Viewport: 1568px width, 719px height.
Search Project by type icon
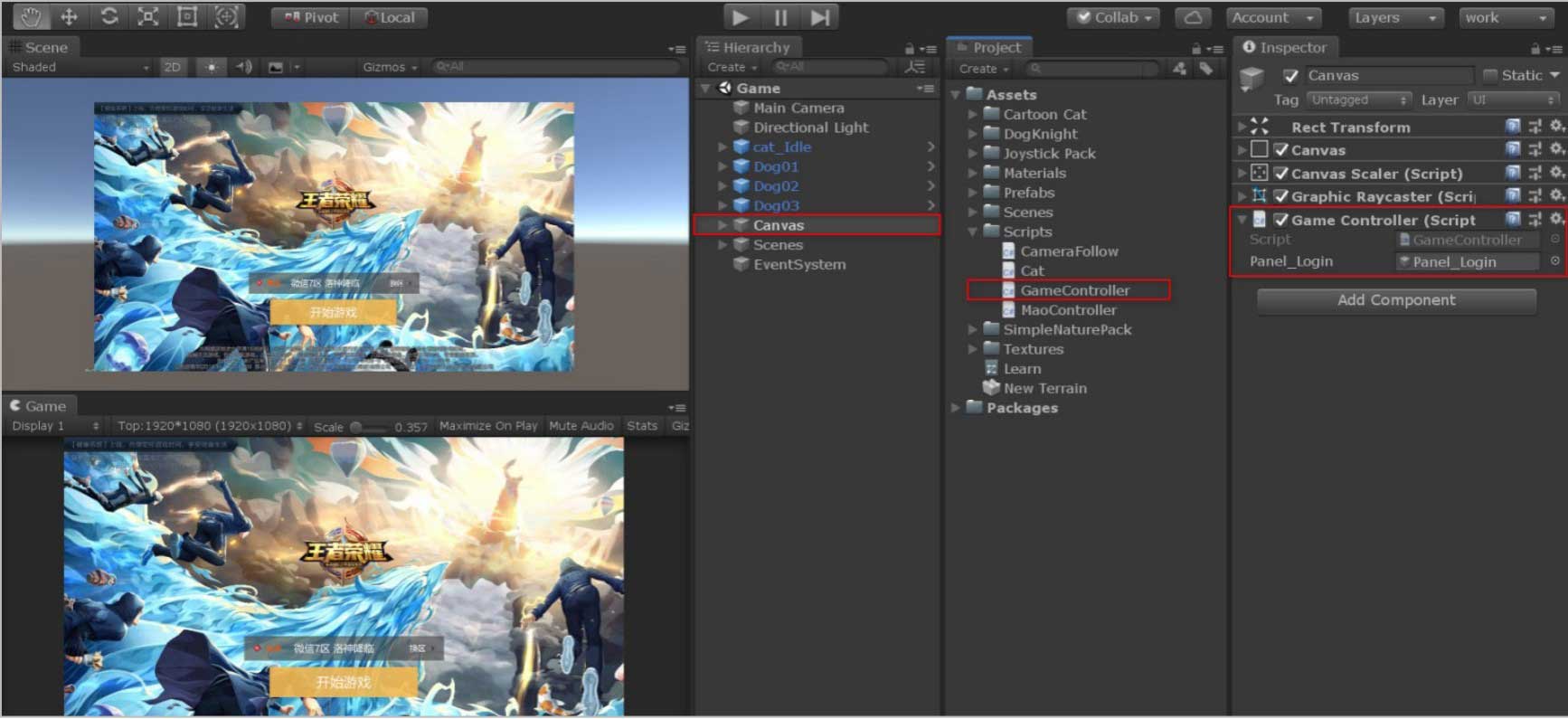point(1179,69)
